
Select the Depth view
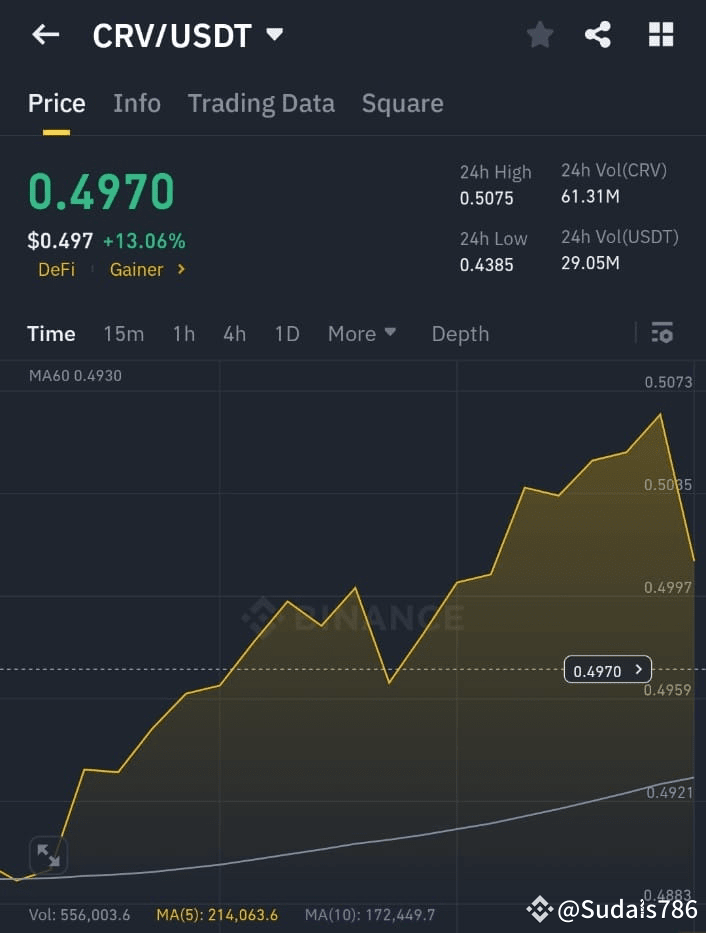(x=460, y=334)
